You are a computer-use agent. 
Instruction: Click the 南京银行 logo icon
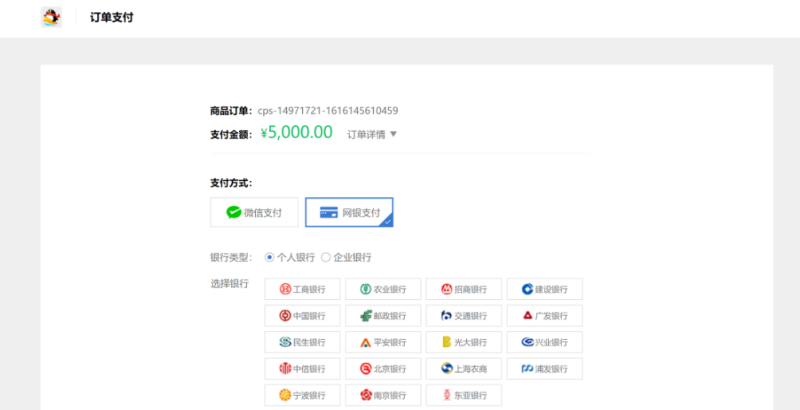(x=366, y=395)
